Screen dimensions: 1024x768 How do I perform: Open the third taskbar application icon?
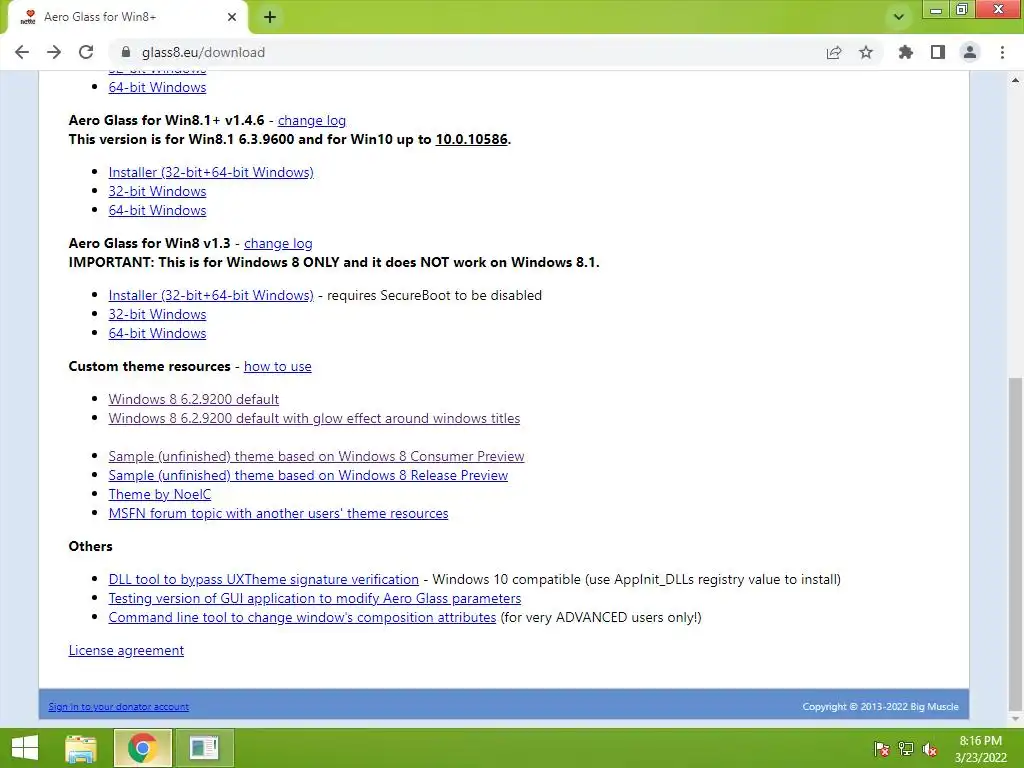204,748
